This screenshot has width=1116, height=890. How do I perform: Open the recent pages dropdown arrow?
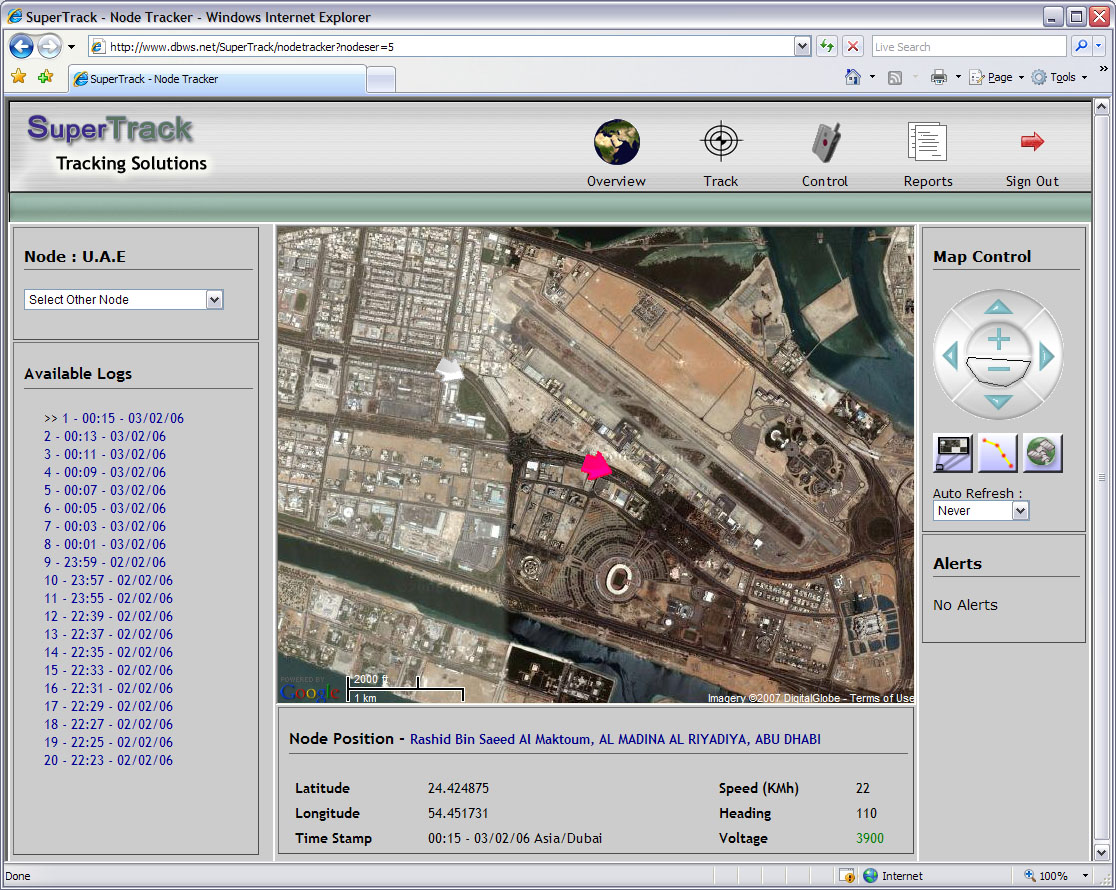71,47
